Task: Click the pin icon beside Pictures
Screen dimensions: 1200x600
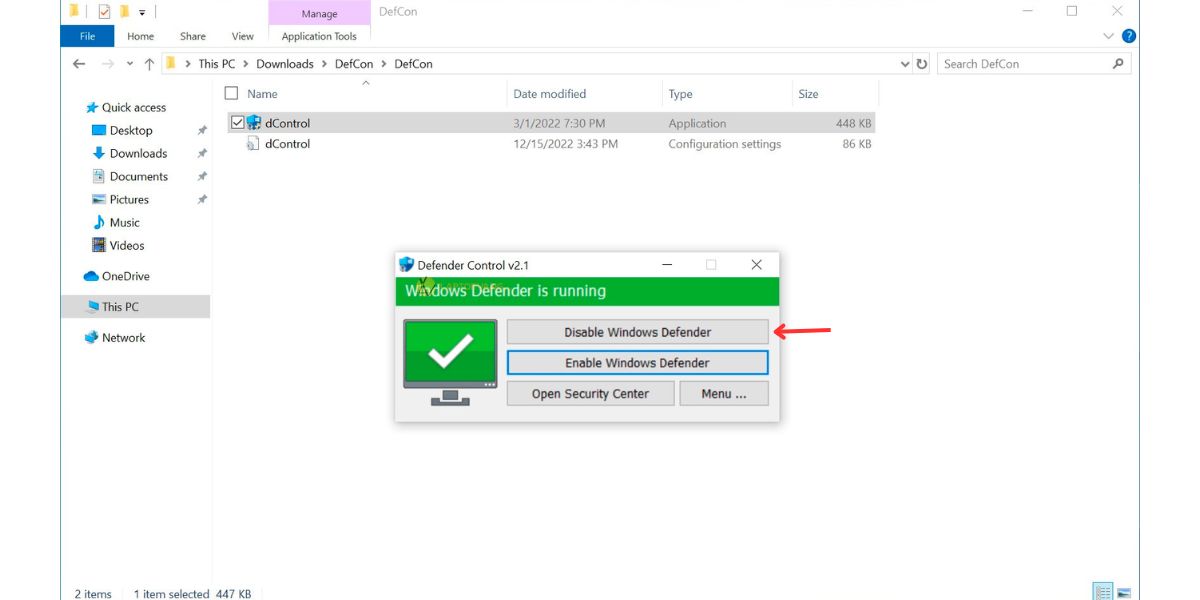Action: click(202, 199)
